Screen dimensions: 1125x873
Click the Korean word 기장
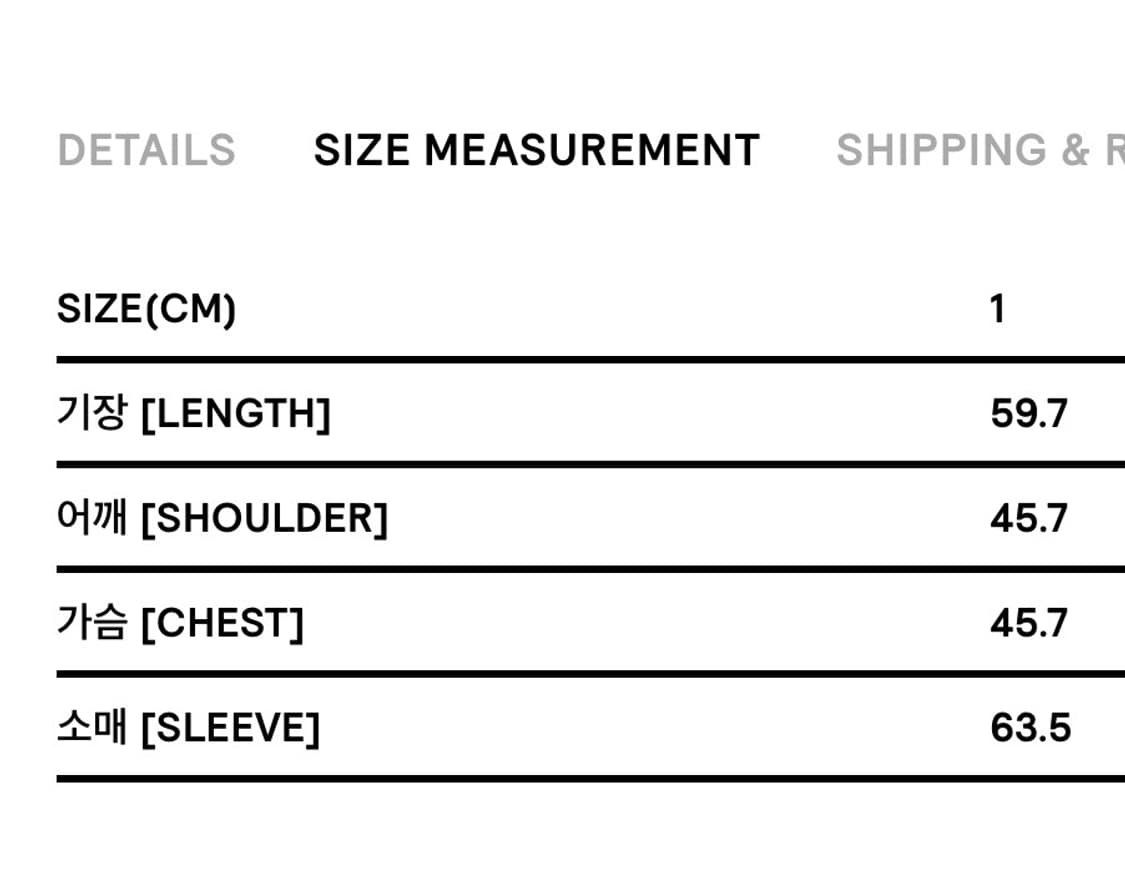click(x=92, y=413)
